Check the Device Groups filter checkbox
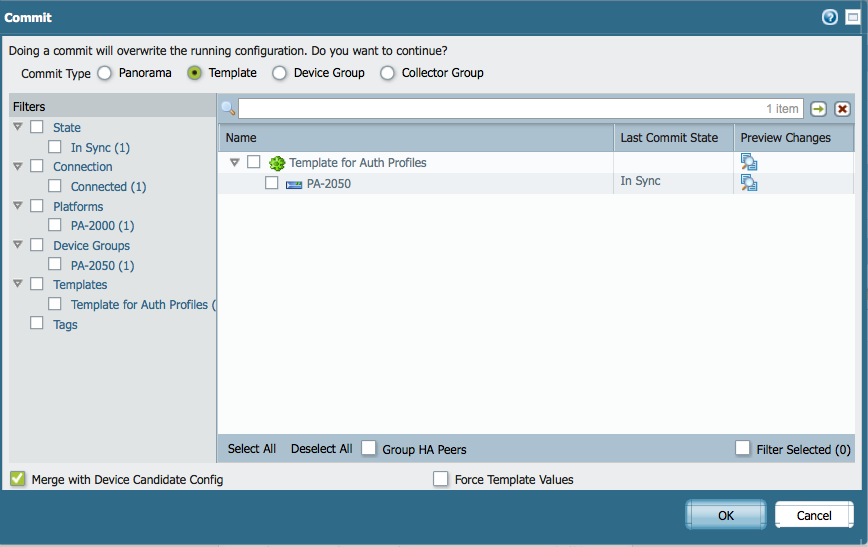Viewport: 868px width, 547px height. click(37, 244)
